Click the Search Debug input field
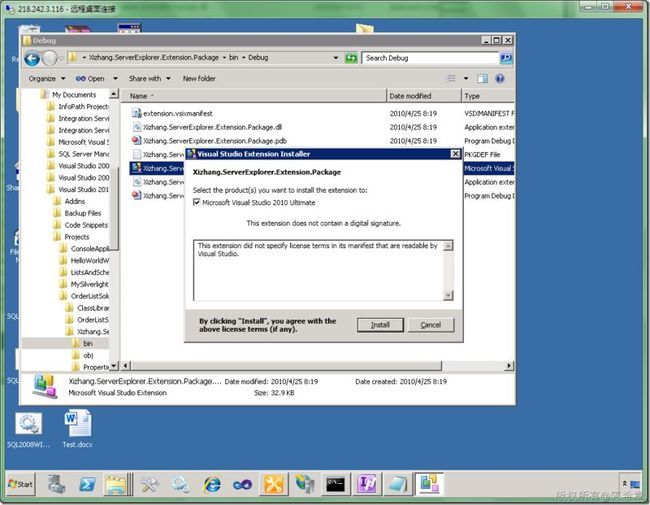650x505 pixels. 430,58
